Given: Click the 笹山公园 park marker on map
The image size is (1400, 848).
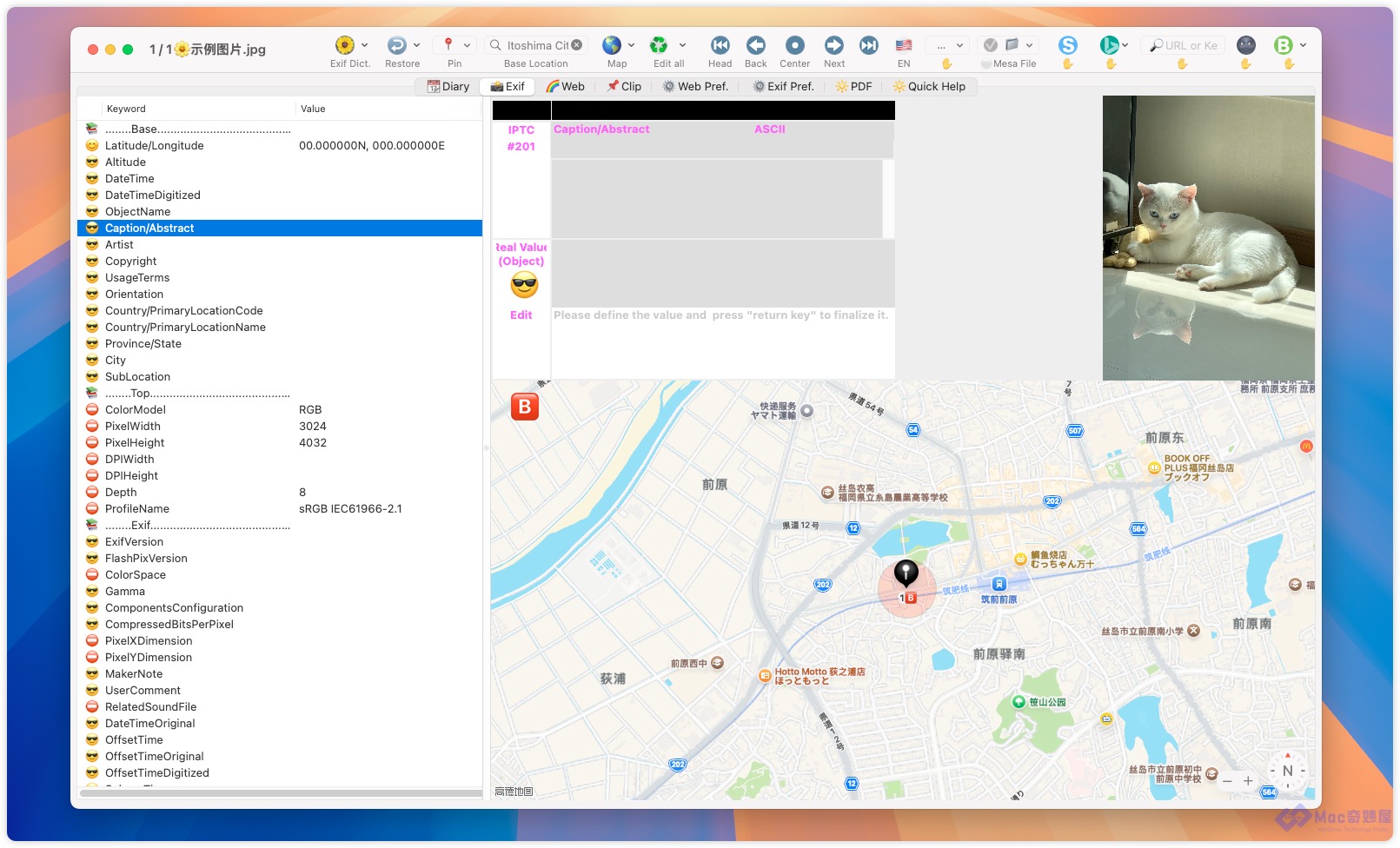Looking at the screenshot, I should coord(1018,702).
